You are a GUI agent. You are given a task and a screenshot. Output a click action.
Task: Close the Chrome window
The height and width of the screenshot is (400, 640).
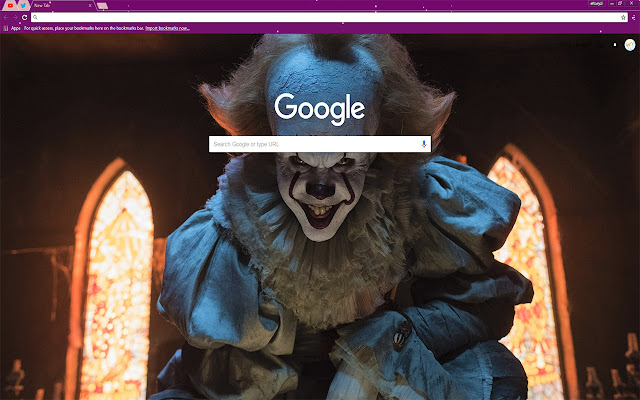tap(632, 3)
